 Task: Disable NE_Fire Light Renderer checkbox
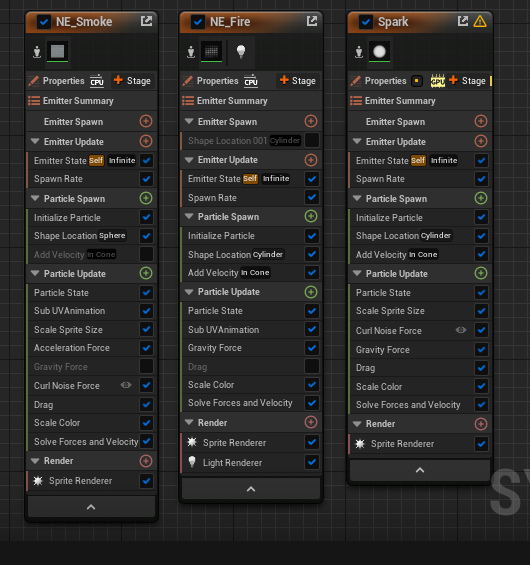[x=312, y=462]
